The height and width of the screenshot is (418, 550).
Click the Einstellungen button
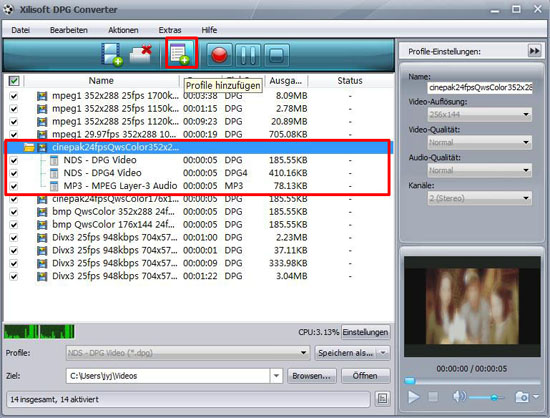(x=365, y=332)
